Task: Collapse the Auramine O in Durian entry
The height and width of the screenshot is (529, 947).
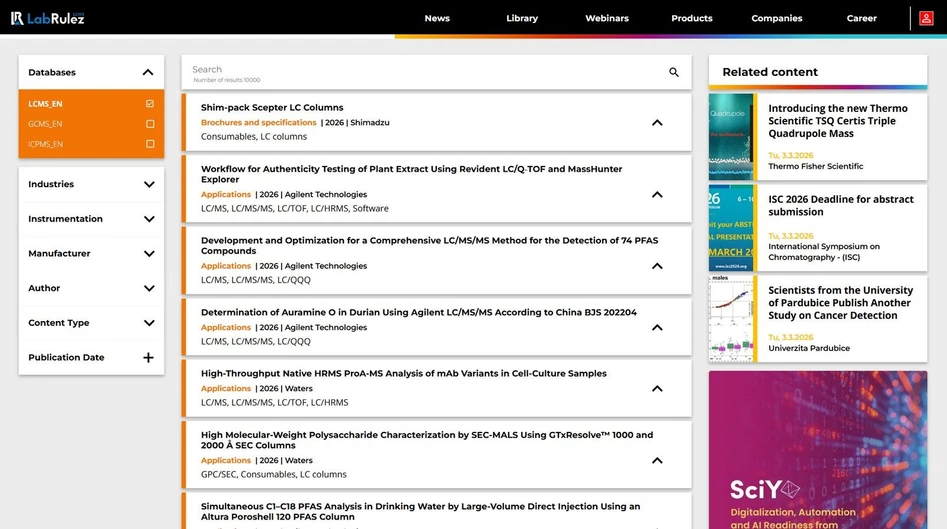Action: 657,328
